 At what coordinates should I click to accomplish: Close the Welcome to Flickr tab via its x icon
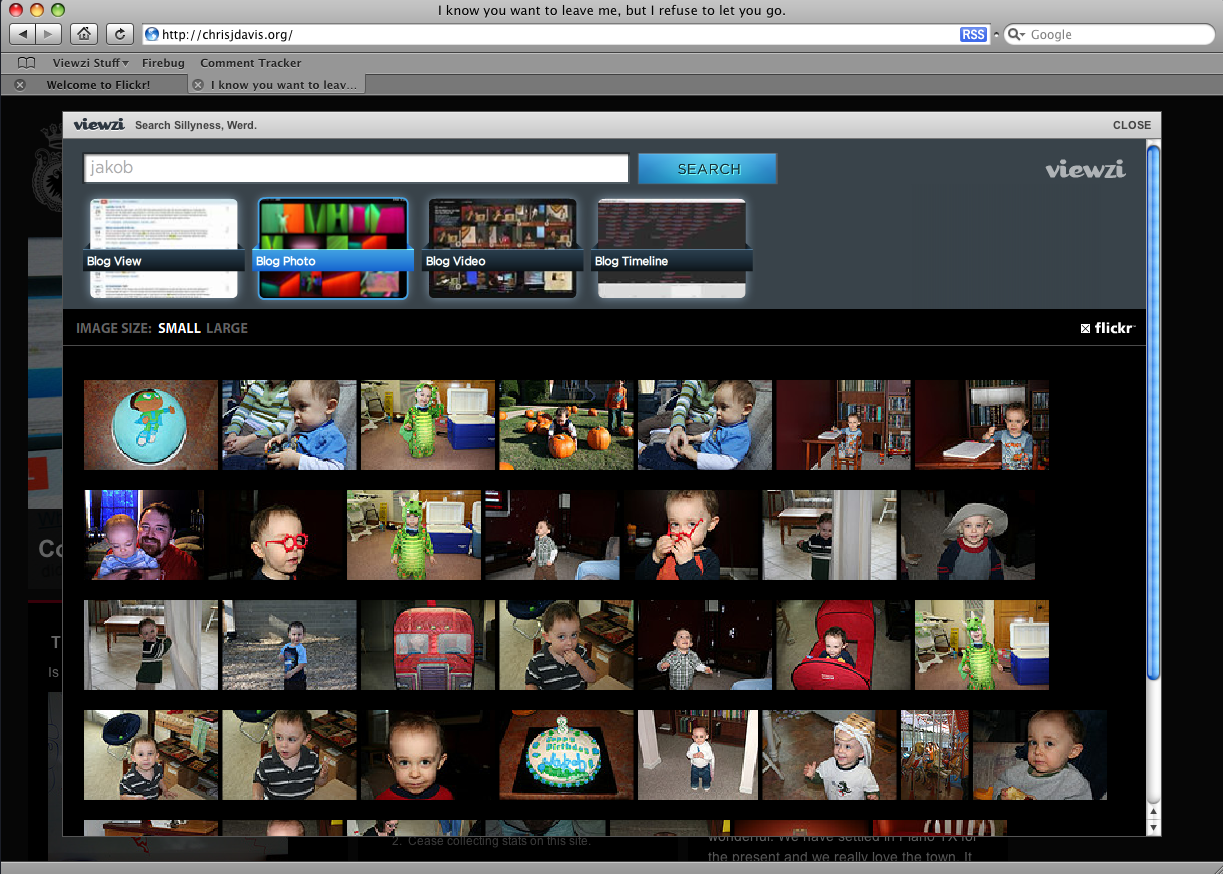click(x=20, y=85)
